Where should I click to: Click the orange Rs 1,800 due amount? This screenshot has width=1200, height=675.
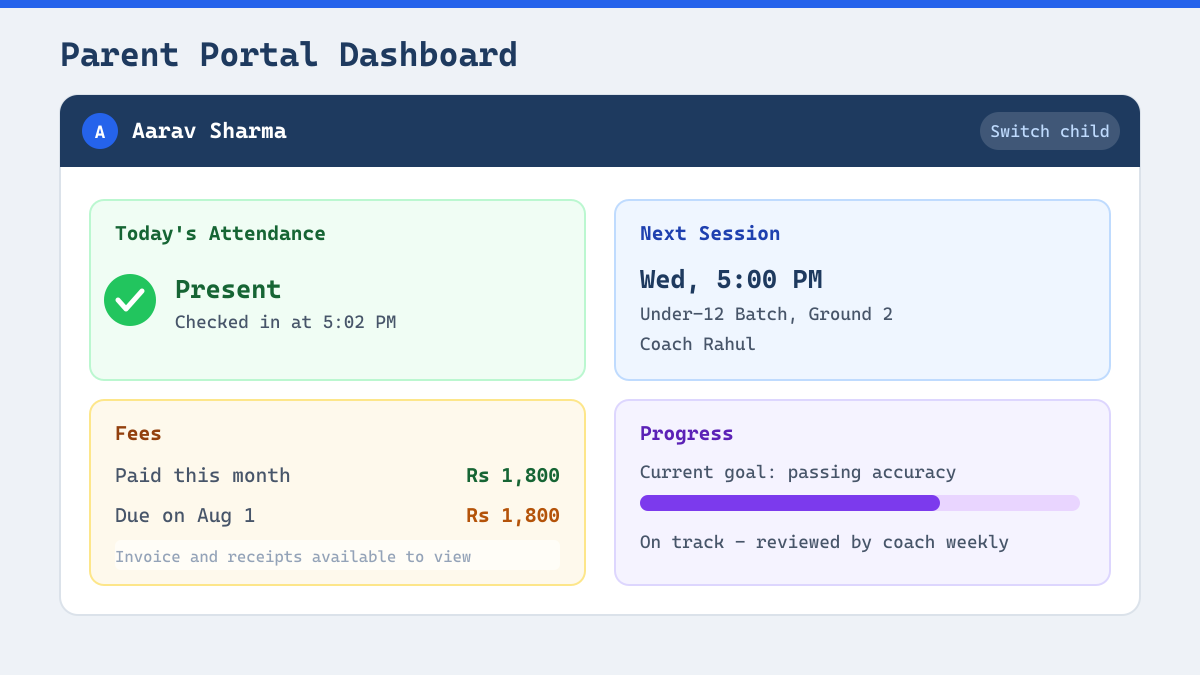pyautogui.click(x=513, y=515)
